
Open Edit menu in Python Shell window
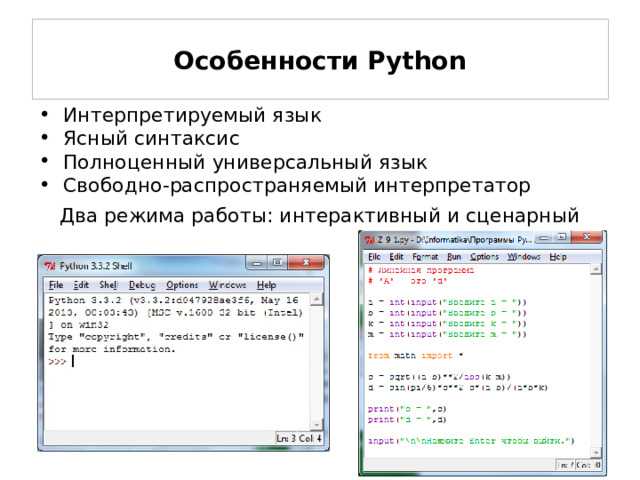pos(81,285)
